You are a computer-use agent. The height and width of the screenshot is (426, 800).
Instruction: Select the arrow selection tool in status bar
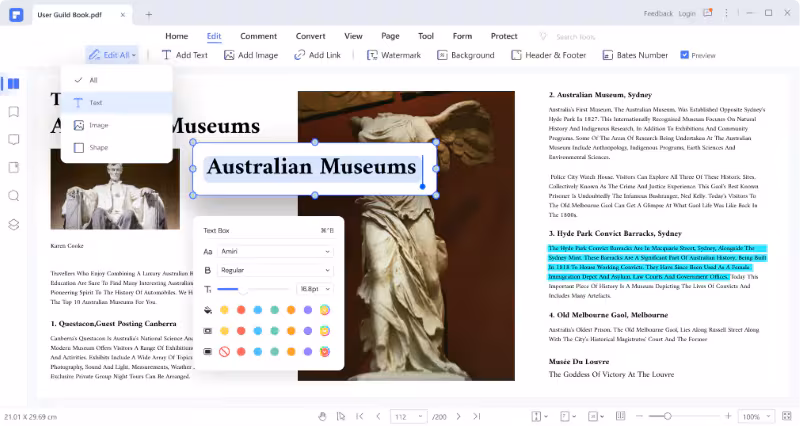(x=341, y=416)
